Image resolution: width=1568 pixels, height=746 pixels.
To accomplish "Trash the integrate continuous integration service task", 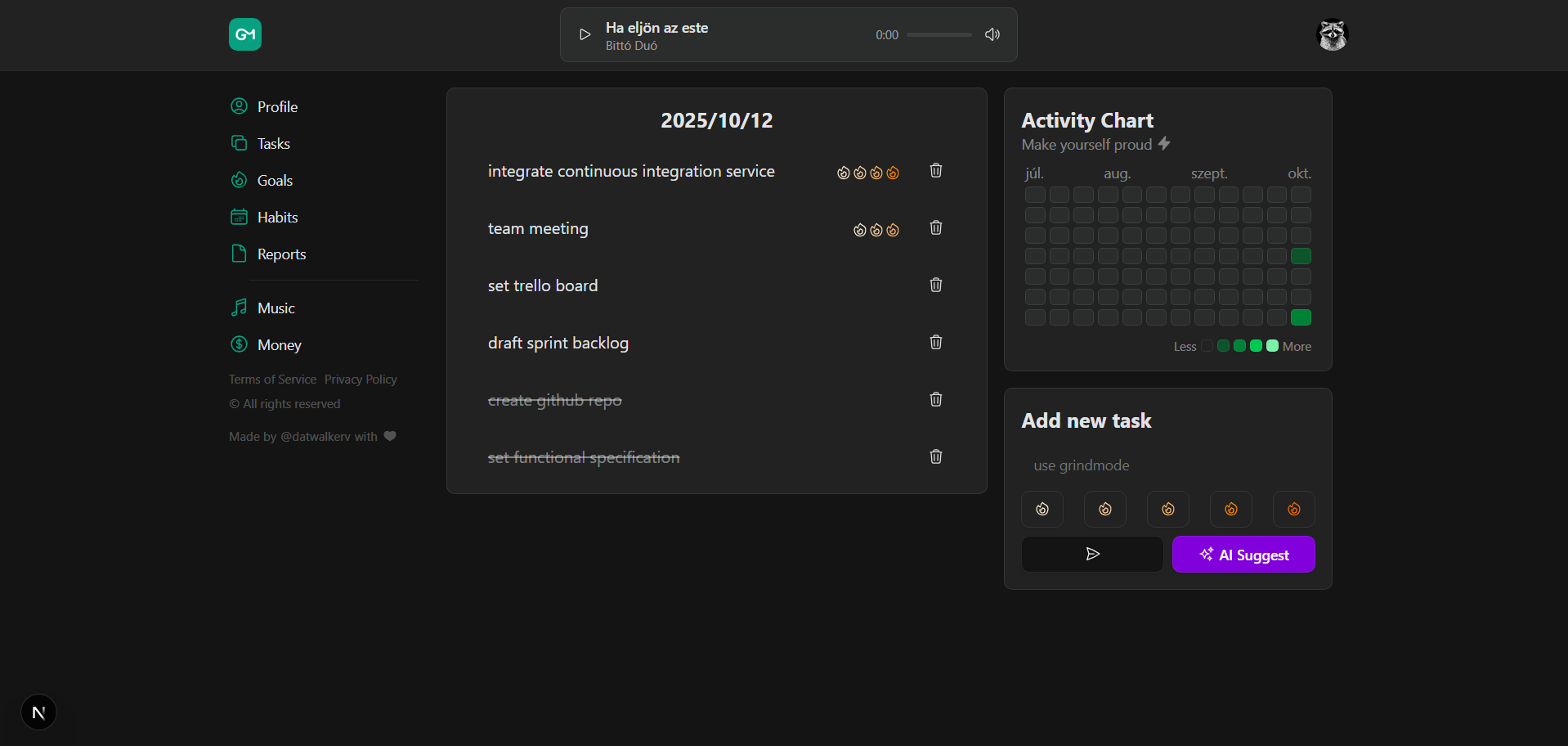I will tap(936, 171).
